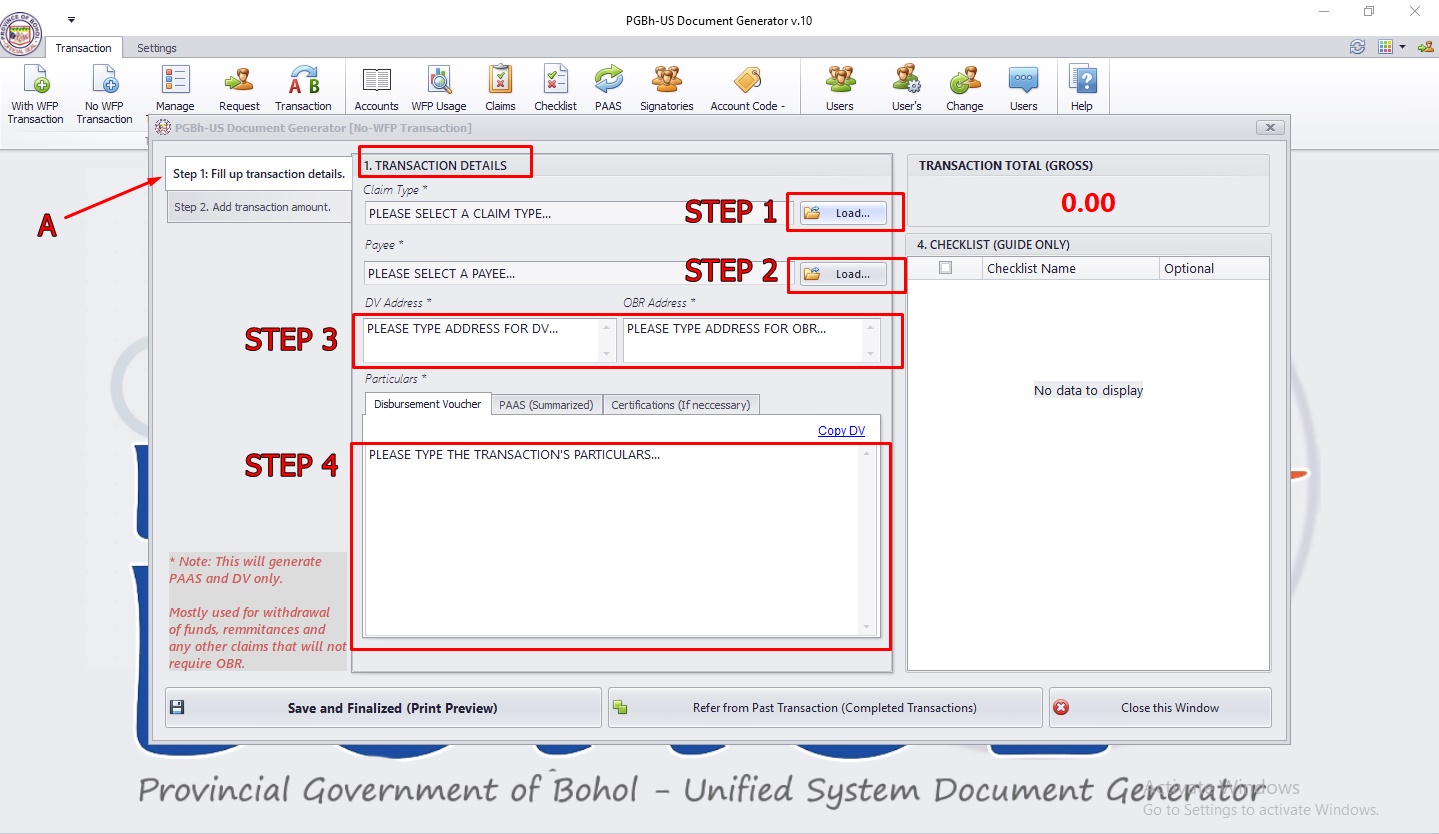Click into the DV Address field

click(481, 339)
